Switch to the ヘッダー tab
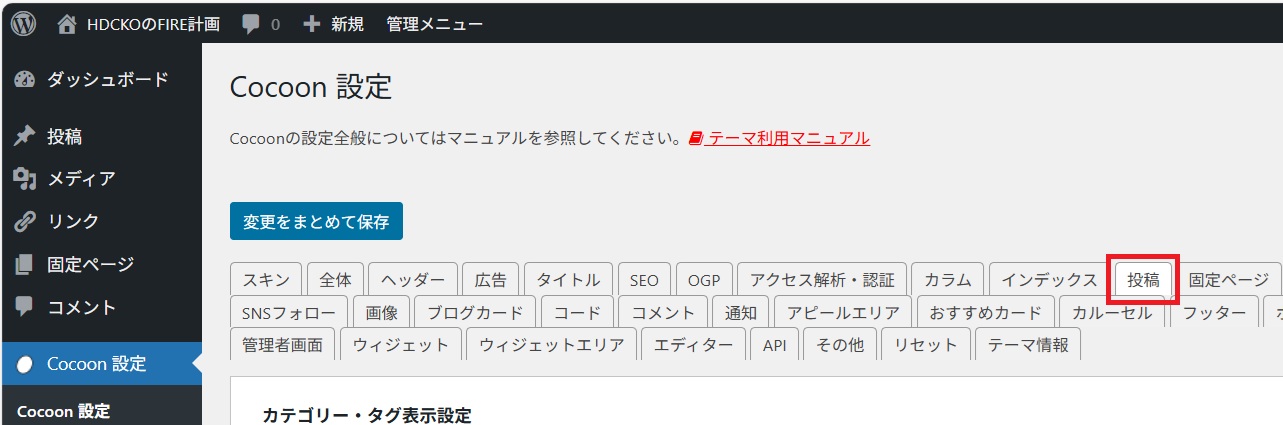 point(413,280)
